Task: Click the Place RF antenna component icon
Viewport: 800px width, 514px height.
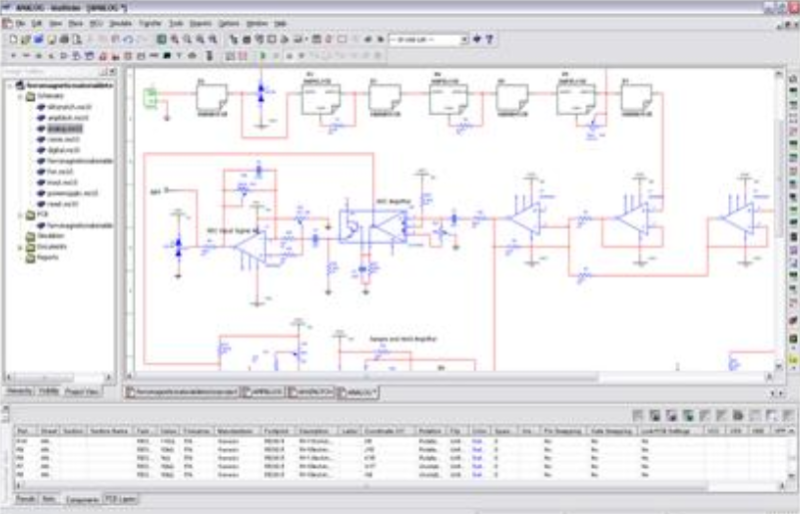Action: [x=180, y=55]
